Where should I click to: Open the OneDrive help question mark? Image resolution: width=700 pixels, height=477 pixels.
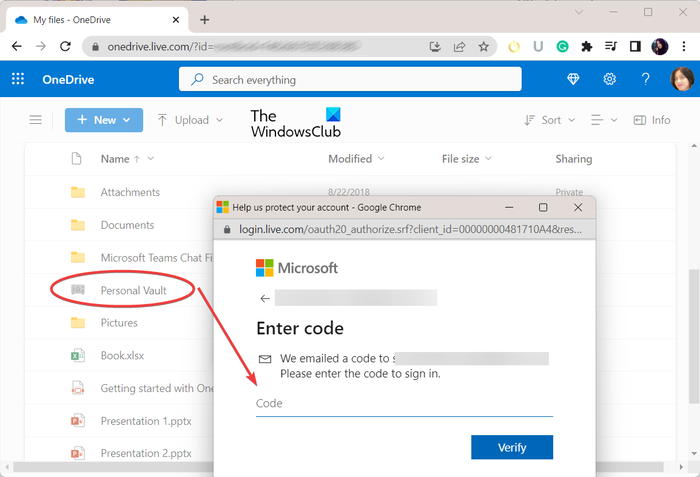pyautogui.click(x=646, y=79)
